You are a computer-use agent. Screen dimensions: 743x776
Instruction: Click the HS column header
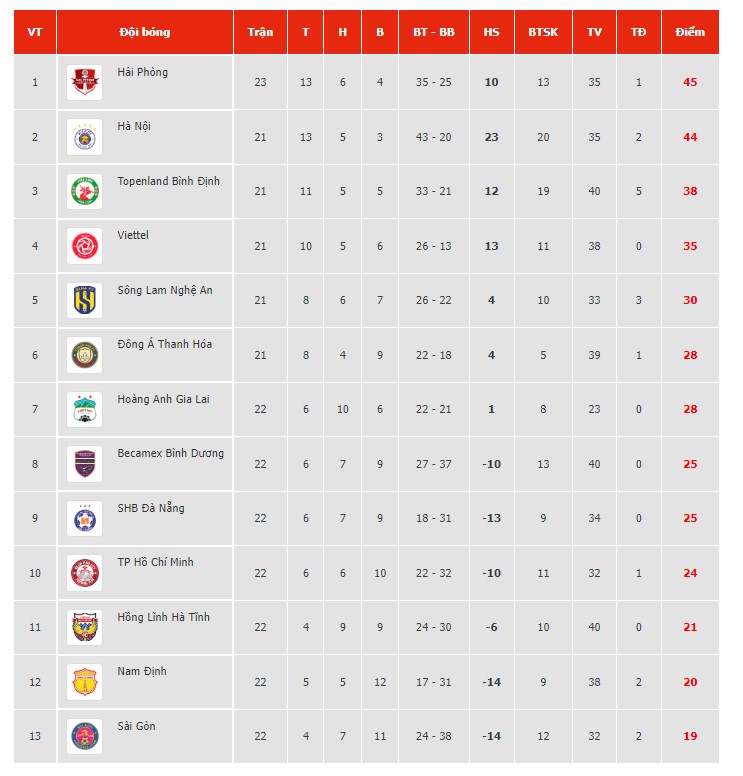point(492,32)
